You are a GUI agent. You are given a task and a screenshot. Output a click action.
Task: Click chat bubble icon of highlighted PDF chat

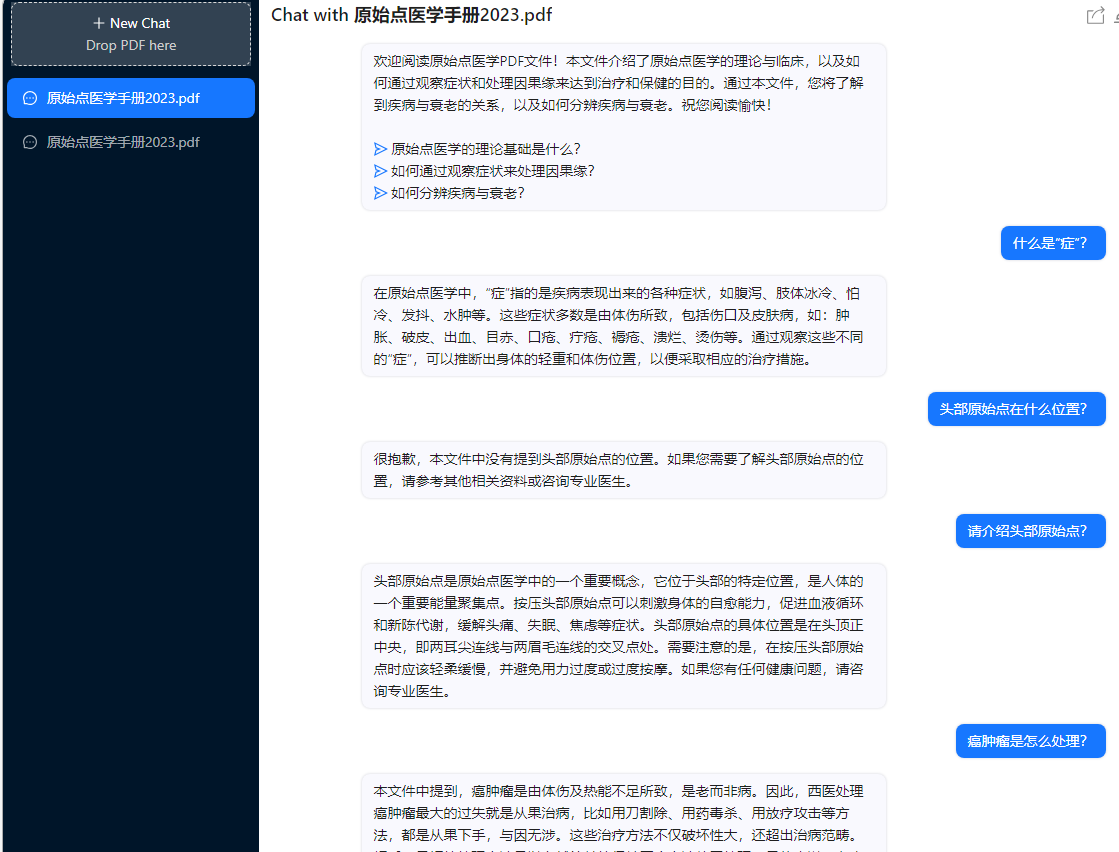pyautogui.click(x=30, y=98)
